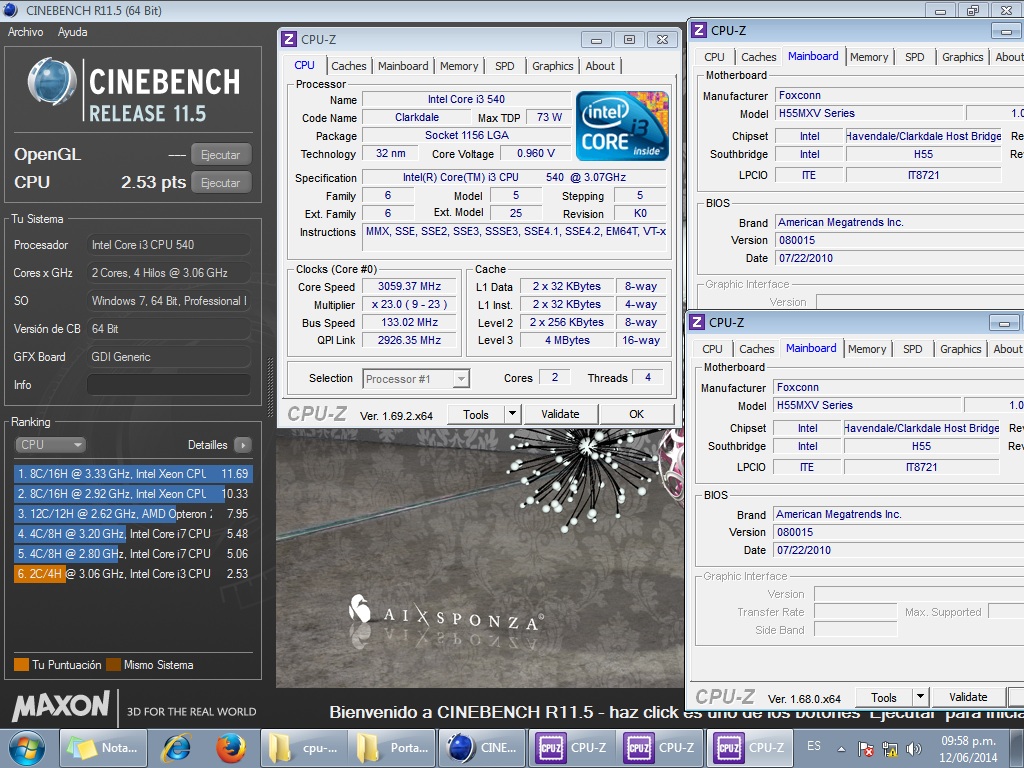This screenshot has height=768, width=1024.
Task: Click ES language indicator in taskbar
Action: coord(814,746)
